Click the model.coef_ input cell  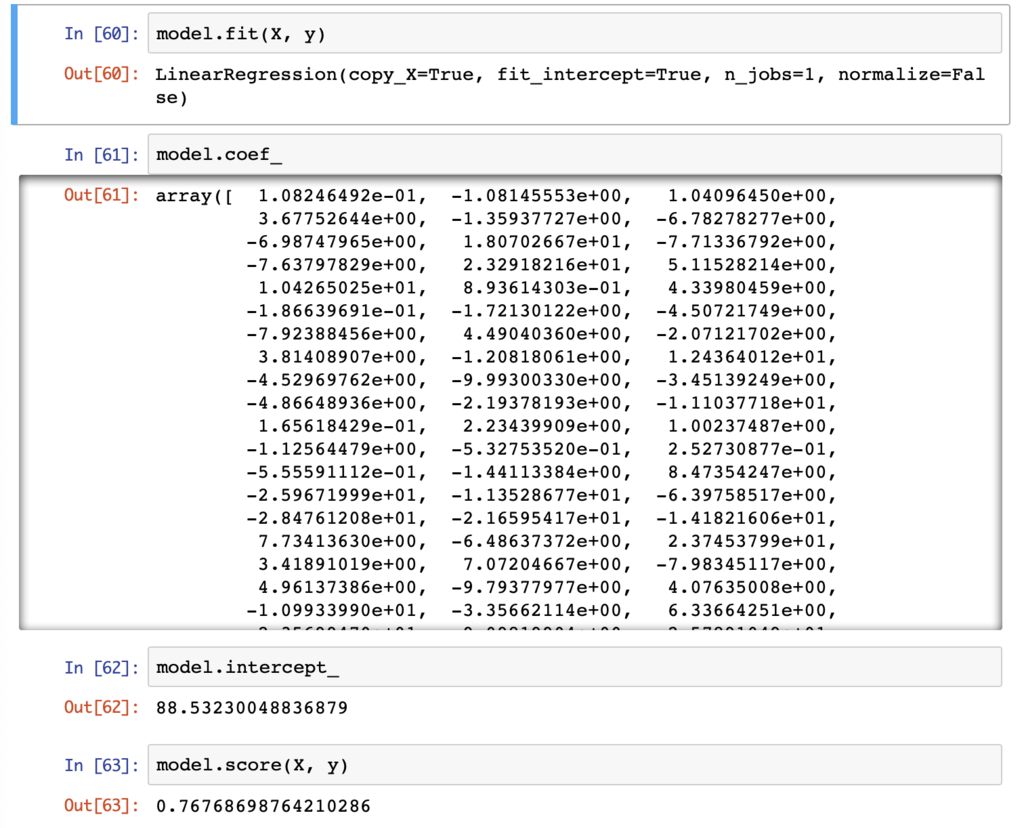[574, 155]
